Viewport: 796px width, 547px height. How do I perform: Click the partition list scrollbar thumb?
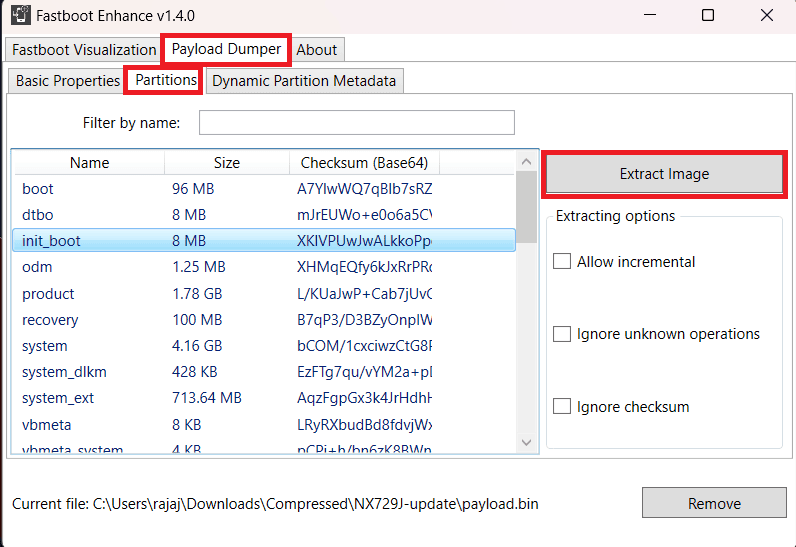526,207
